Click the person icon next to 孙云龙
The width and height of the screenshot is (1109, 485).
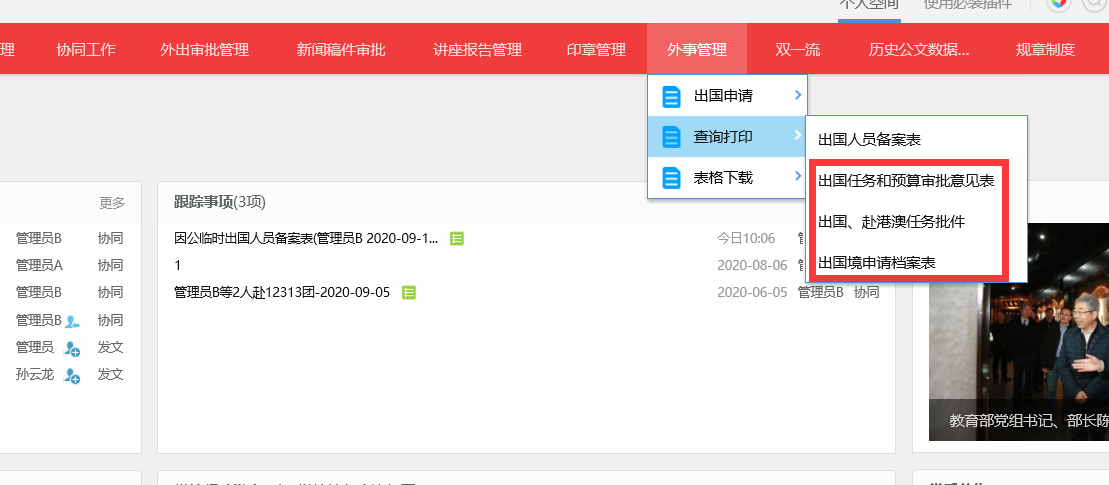(72, 376)
